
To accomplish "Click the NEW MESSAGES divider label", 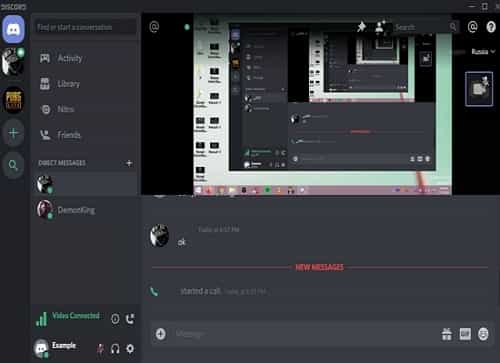I will pos(319,267).
